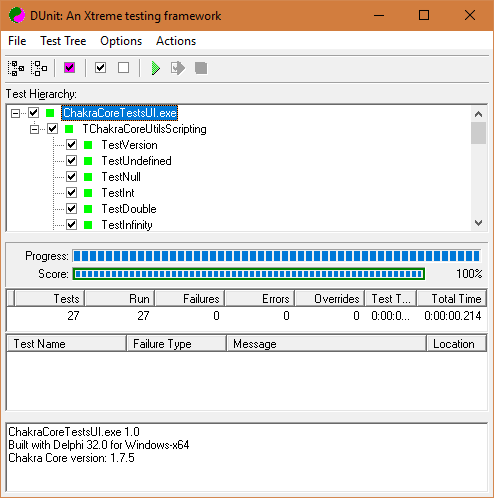Run selected tests with green play icon

[155, 68]
